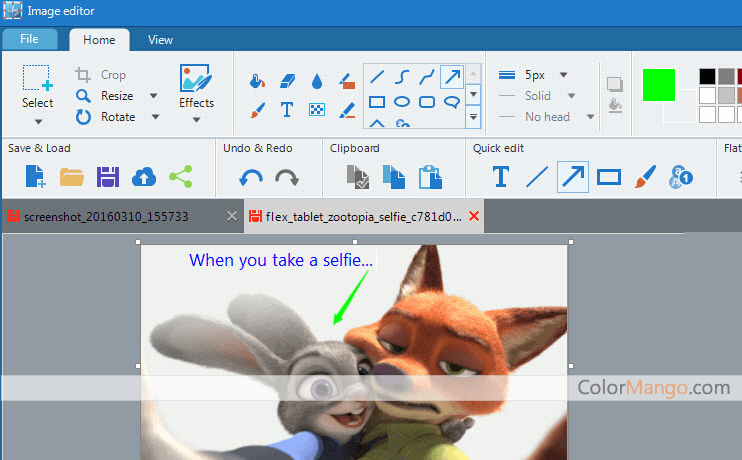Switch to the Home ribbon tab

coord(99,40)
